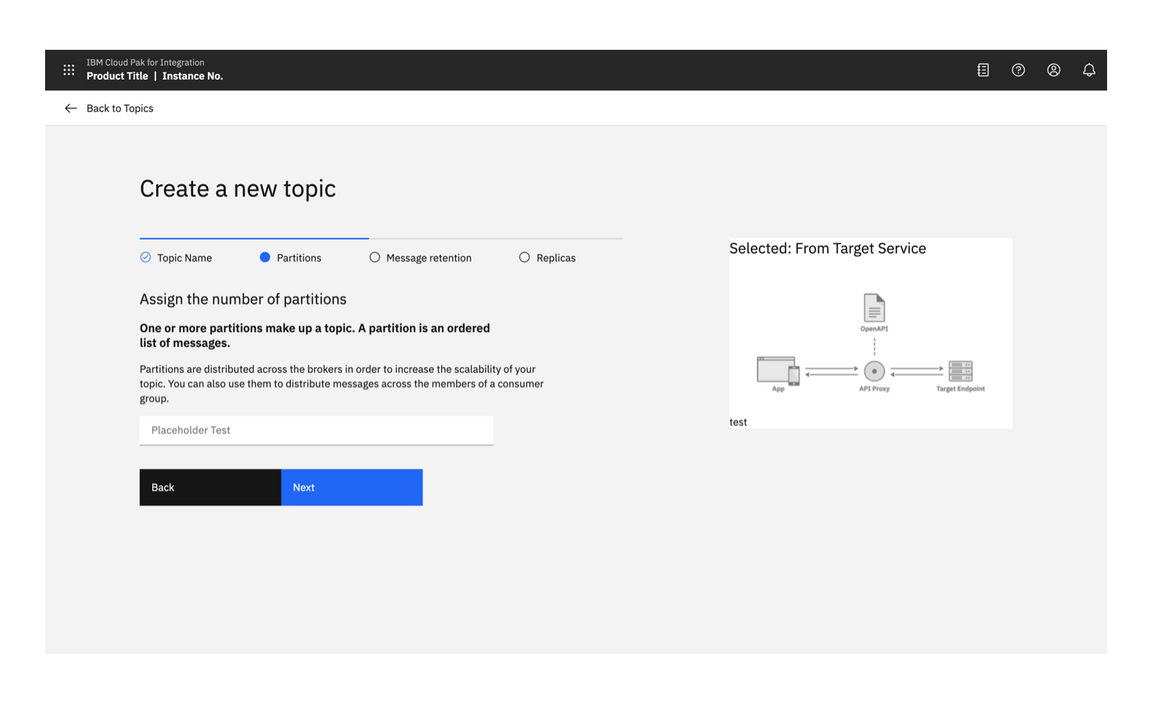The height and width of the screenshot is (704, 1152).
Task: Select the Replicas radio button
Action: [x=524, y=257]
